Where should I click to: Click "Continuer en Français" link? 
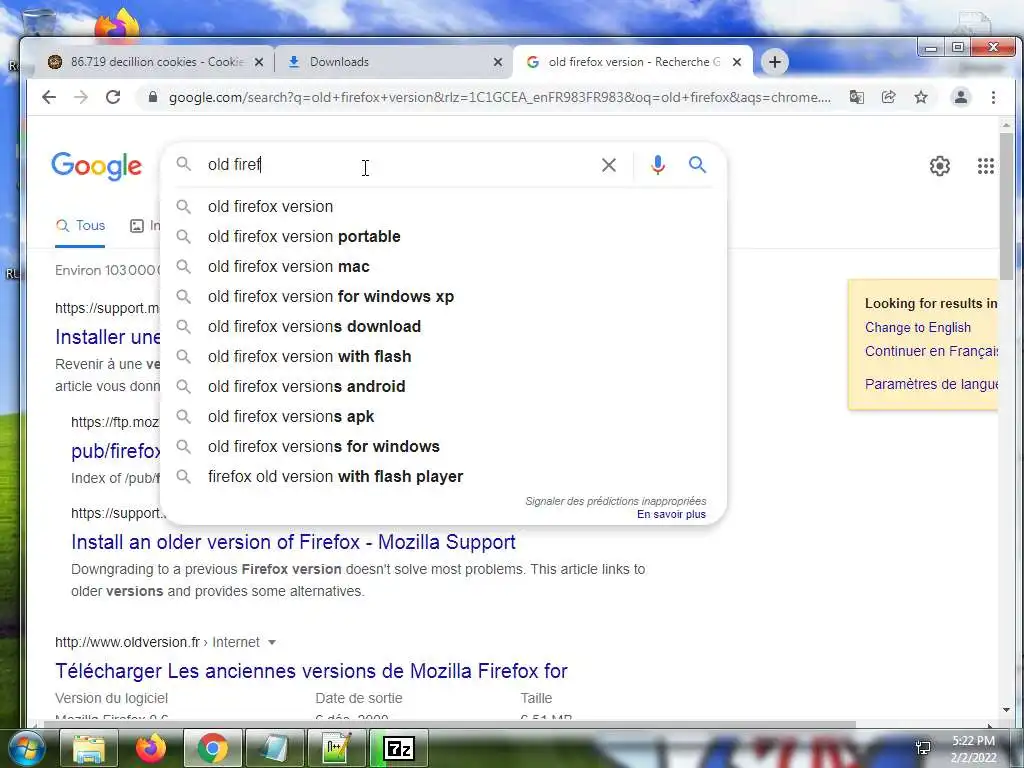[931, 351]
